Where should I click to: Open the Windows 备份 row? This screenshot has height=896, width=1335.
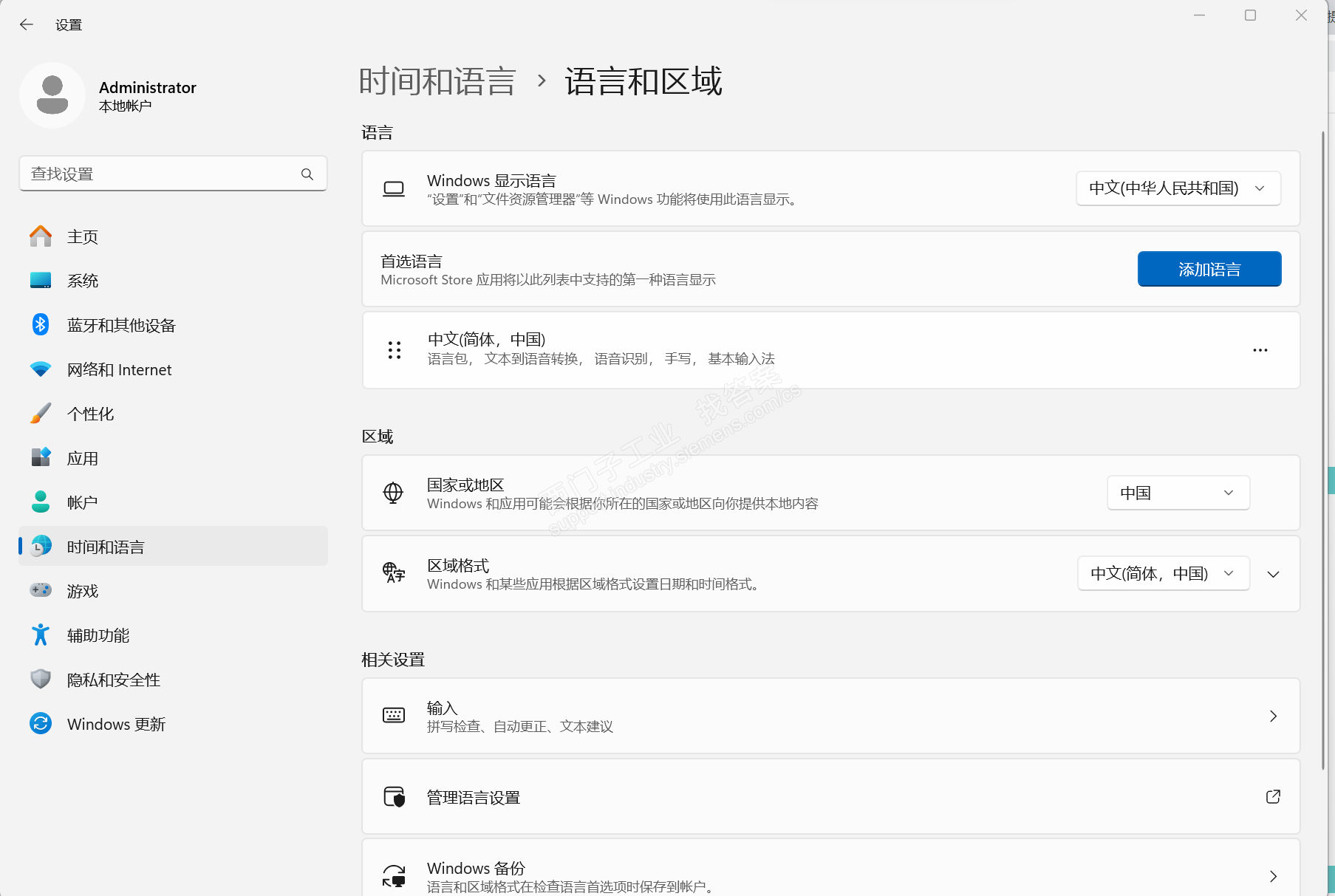click(x=831, y=868)
